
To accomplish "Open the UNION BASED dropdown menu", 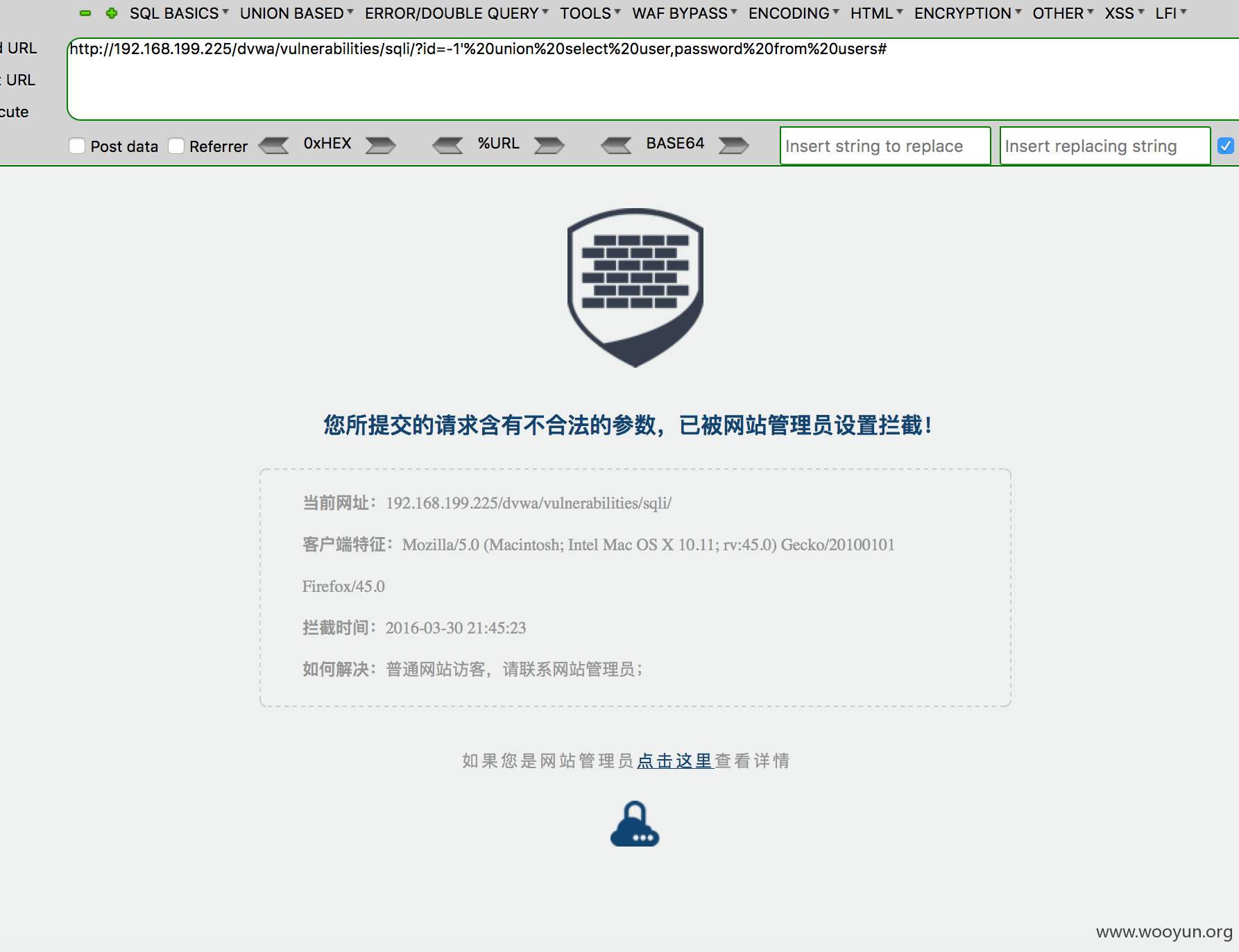I will coord(297,13).
